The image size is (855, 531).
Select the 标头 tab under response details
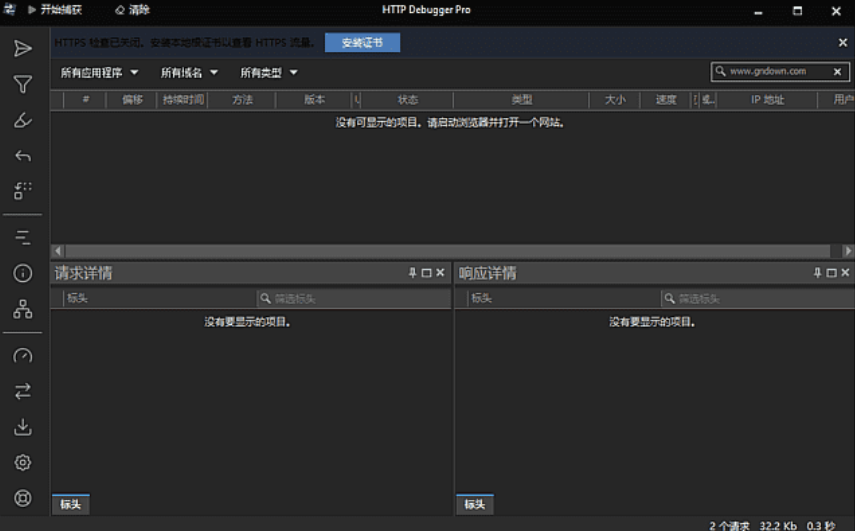[475, 504]
